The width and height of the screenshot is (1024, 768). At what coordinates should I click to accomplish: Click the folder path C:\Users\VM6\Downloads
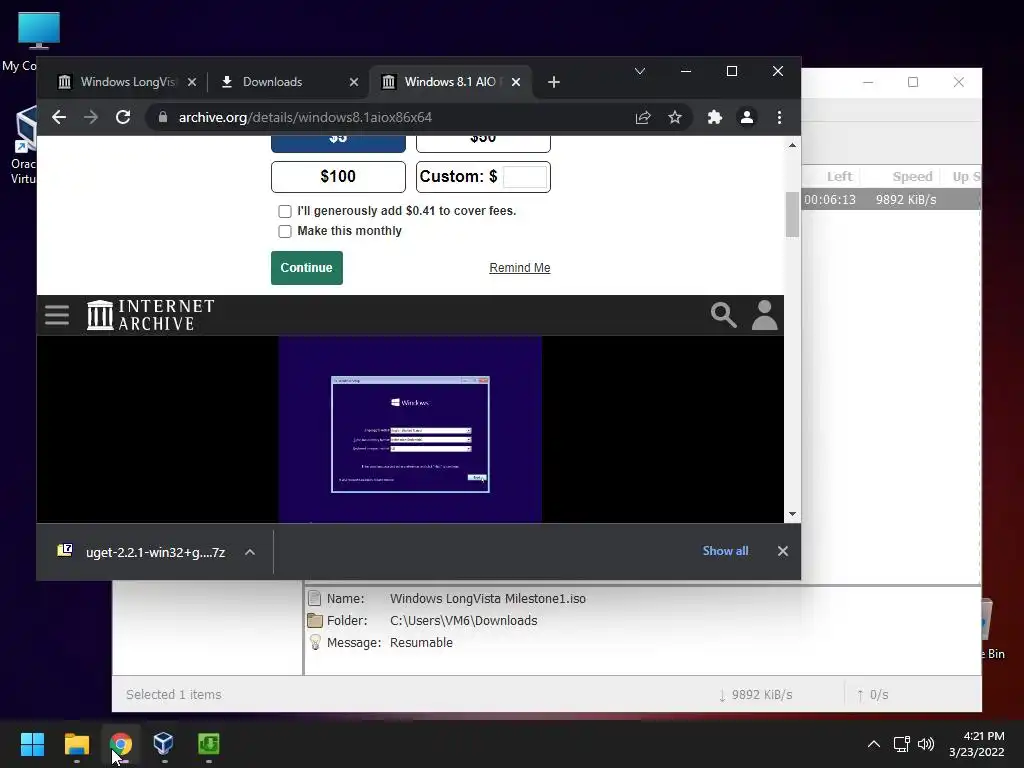[463, 621]
